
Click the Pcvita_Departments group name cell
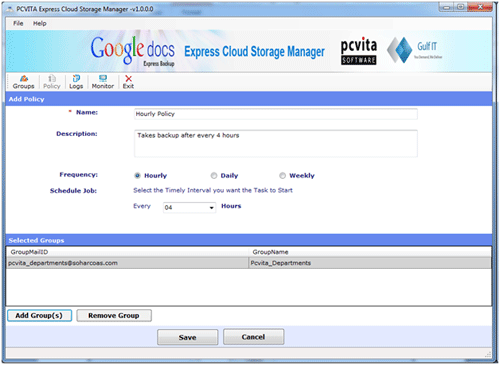(370, 263)
